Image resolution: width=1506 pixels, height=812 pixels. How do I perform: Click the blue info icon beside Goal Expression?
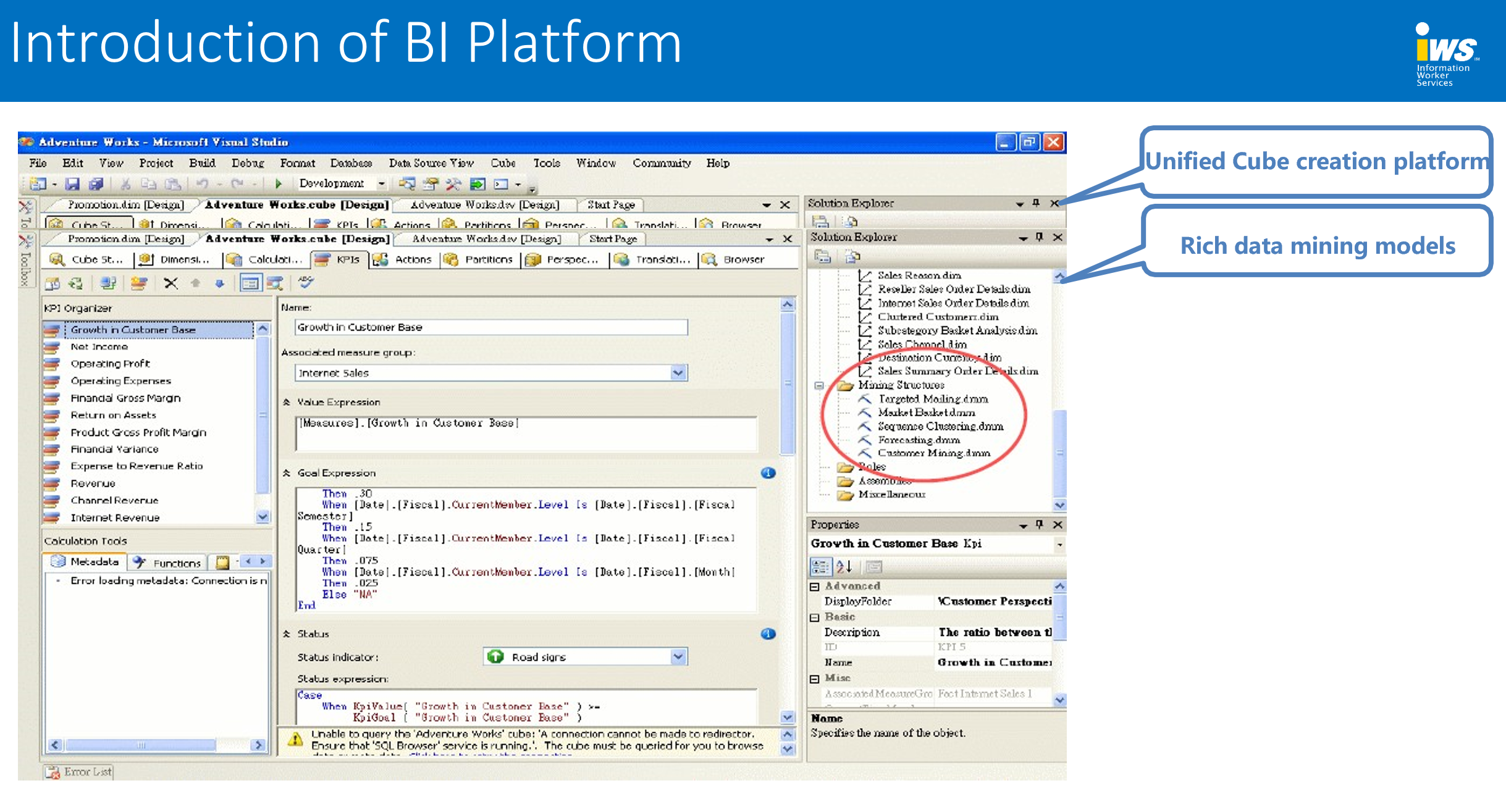[x=768, y=473]
